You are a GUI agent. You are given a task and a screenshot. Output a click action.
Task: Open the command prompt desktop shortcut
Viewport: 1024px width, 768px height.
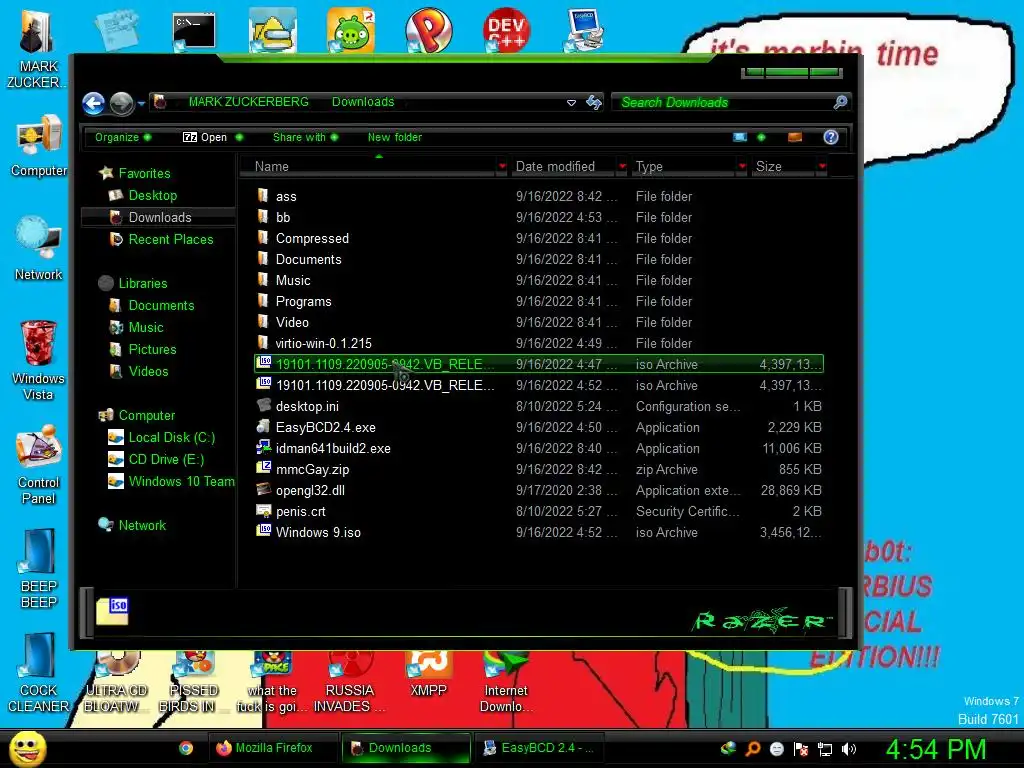coord(194,31)
